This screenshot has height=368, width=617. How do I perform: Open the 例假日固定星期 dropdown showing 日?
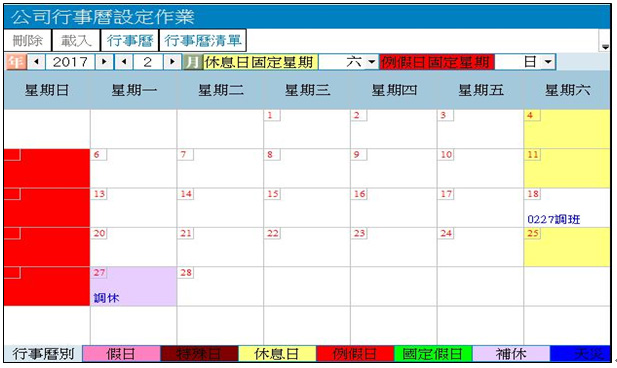548,62
